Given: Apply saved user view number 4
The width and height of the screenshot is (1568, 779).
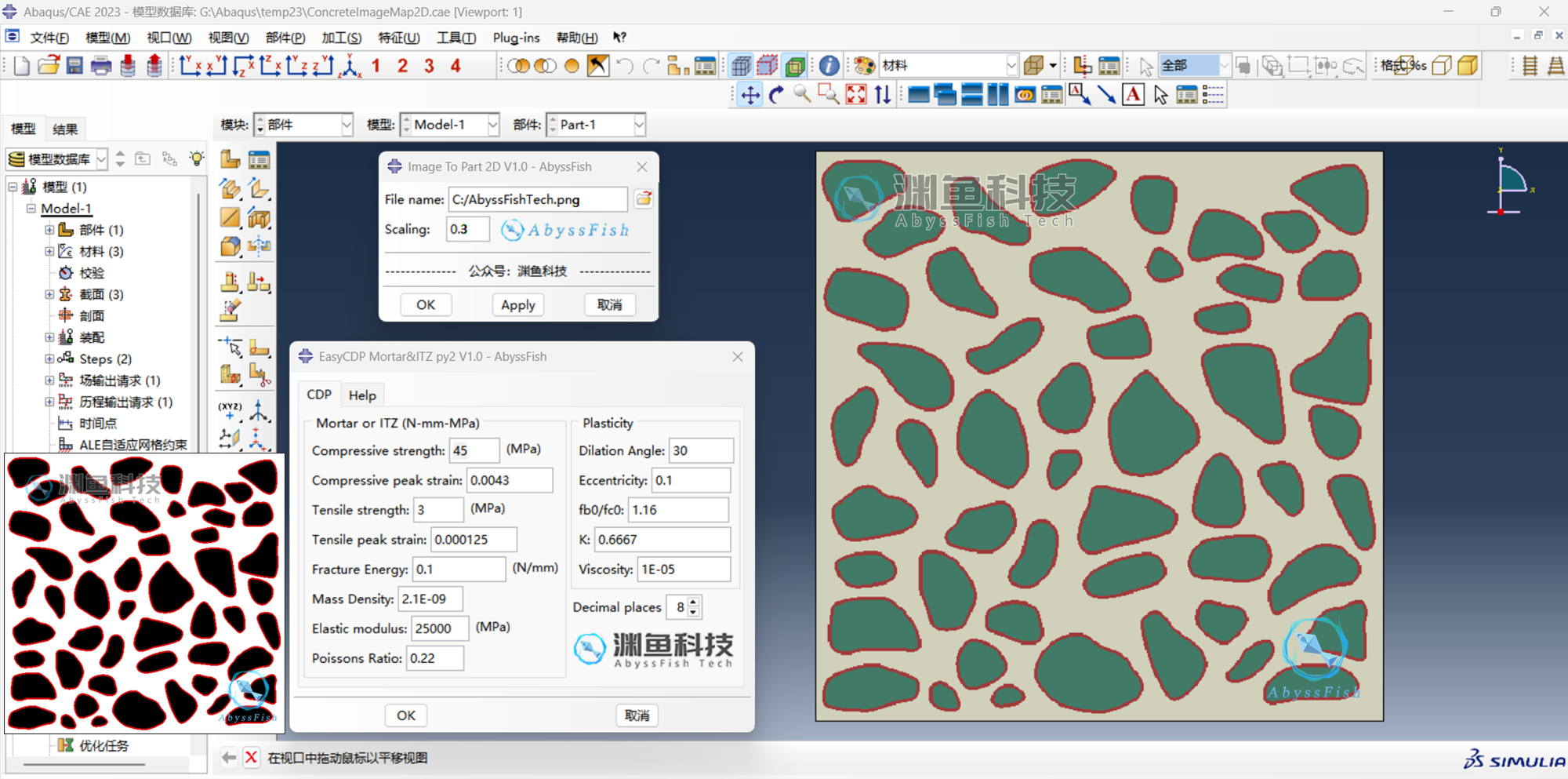Looking at the screenshot, I should coord(456,66).
